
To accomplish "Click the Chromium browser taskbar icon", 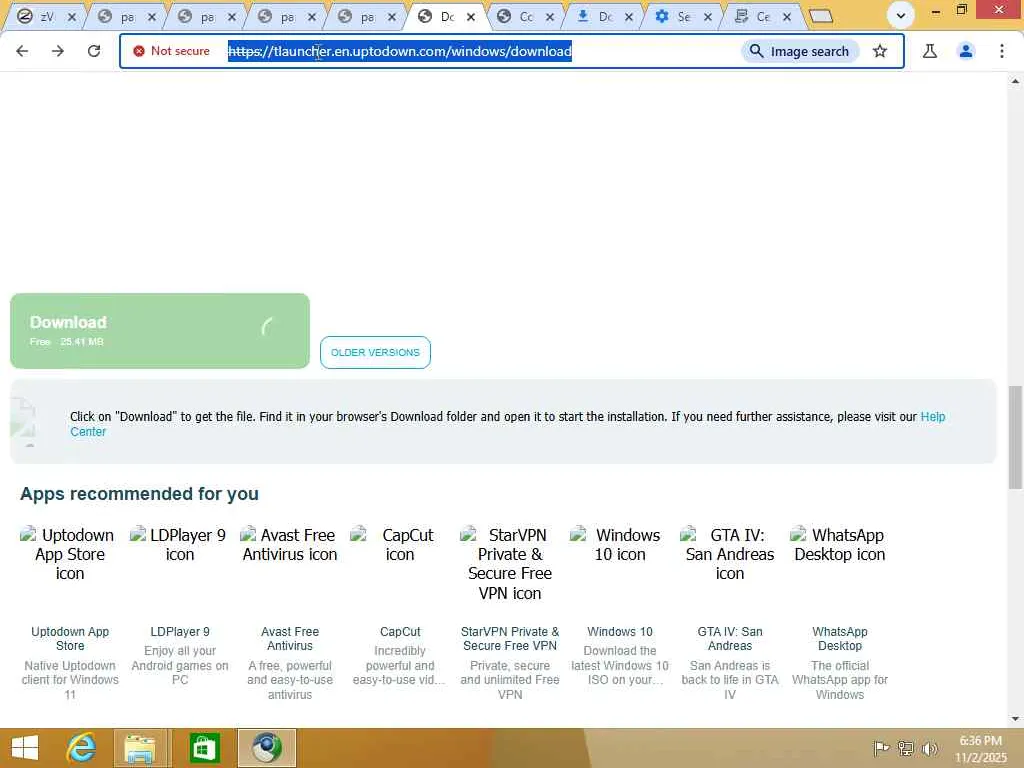I will pos(266,748).
